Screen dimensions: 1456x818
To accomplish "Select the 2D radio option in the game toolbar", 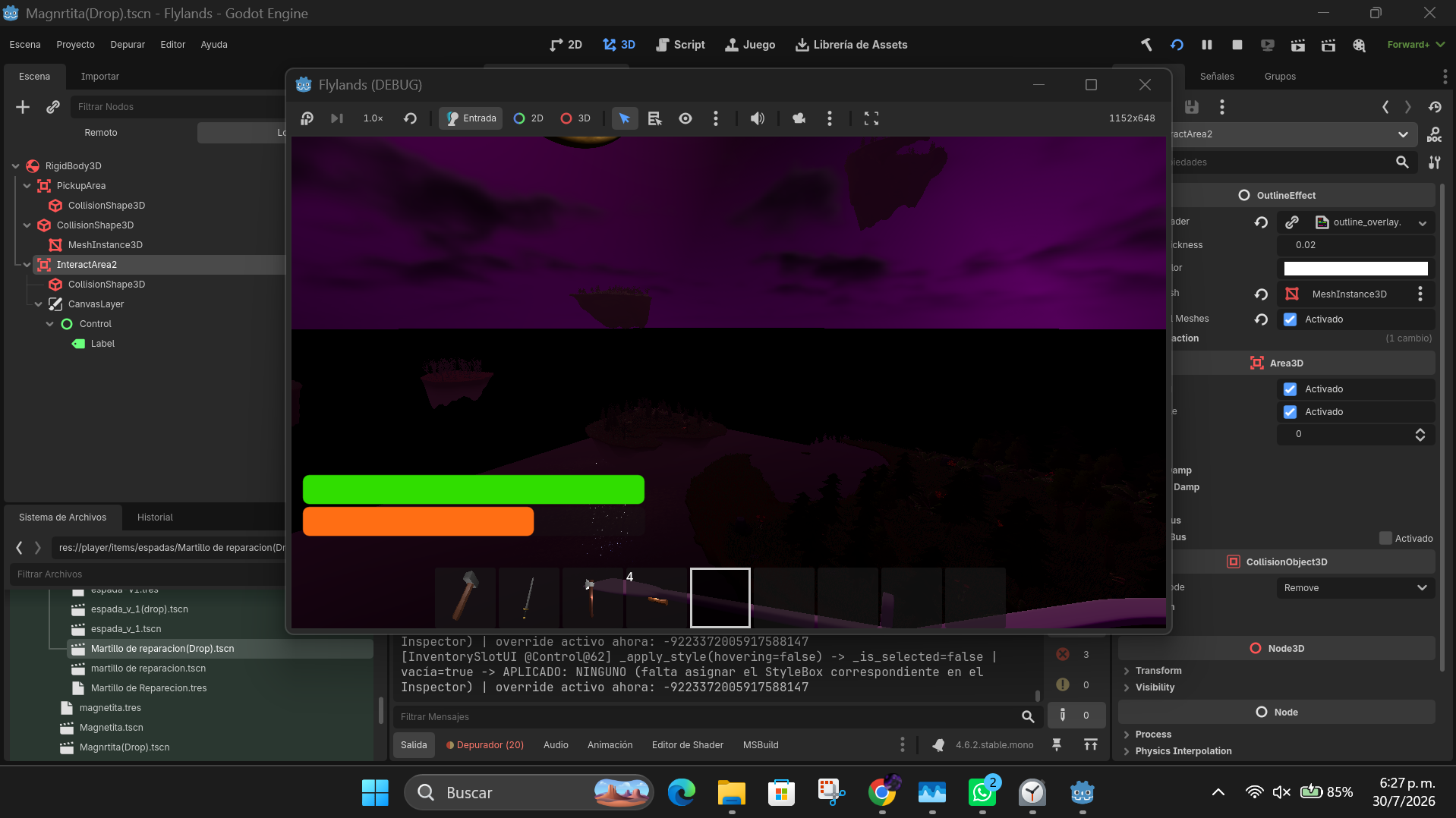I will 528,118.
